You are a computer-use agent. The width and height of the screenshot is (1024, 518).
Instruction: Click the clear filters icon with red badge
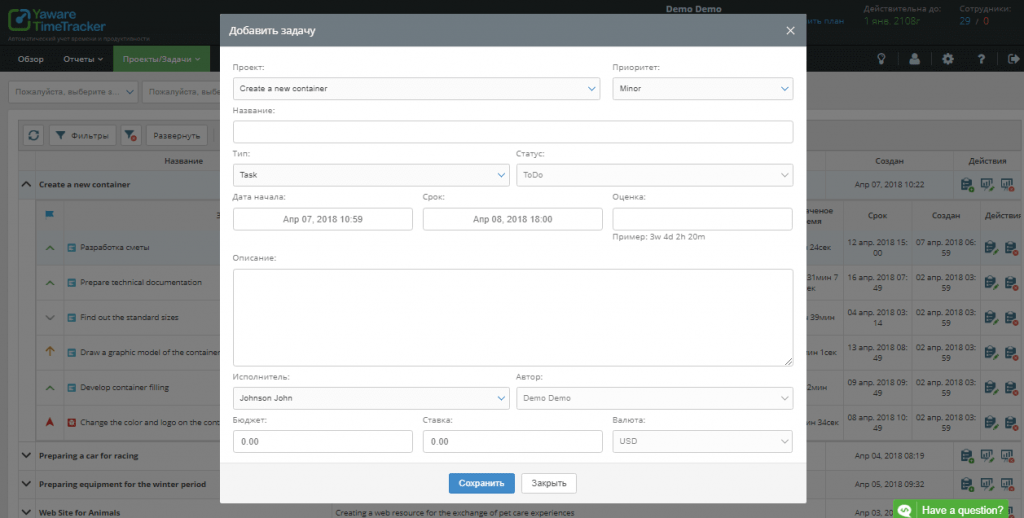(x=131, y=135)
